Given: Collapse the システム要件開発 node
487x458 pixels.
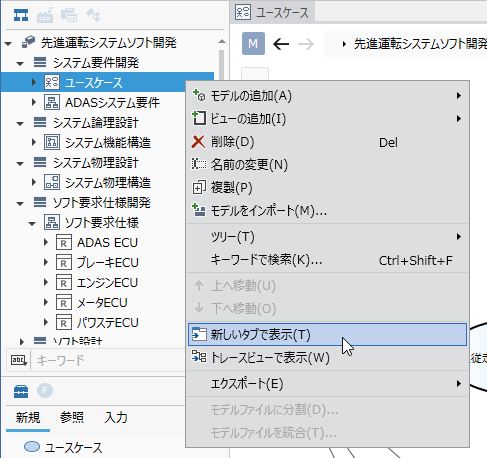Looking at the screenshot, I should [20, 63].
